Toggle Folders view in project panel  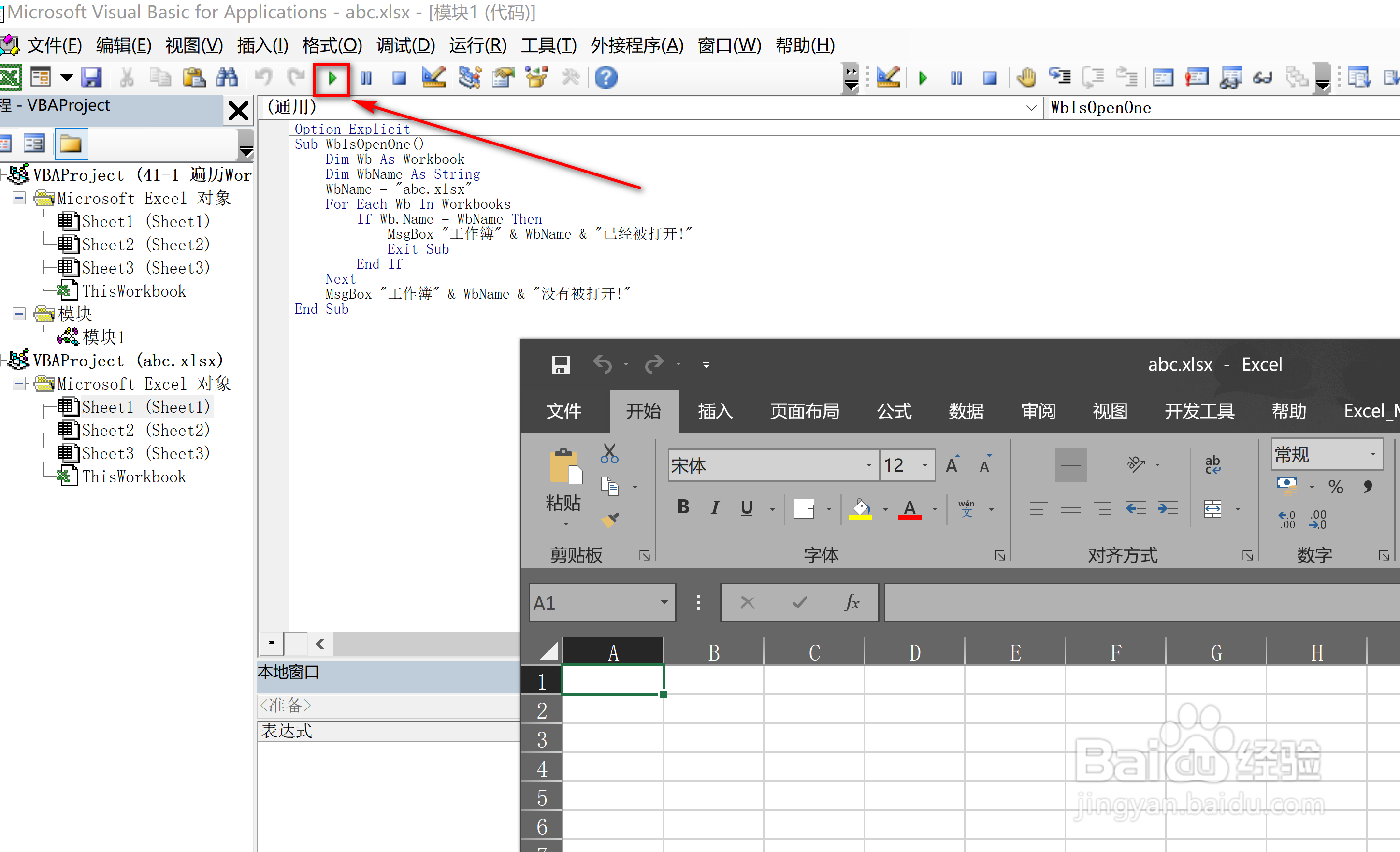point(71,144)
